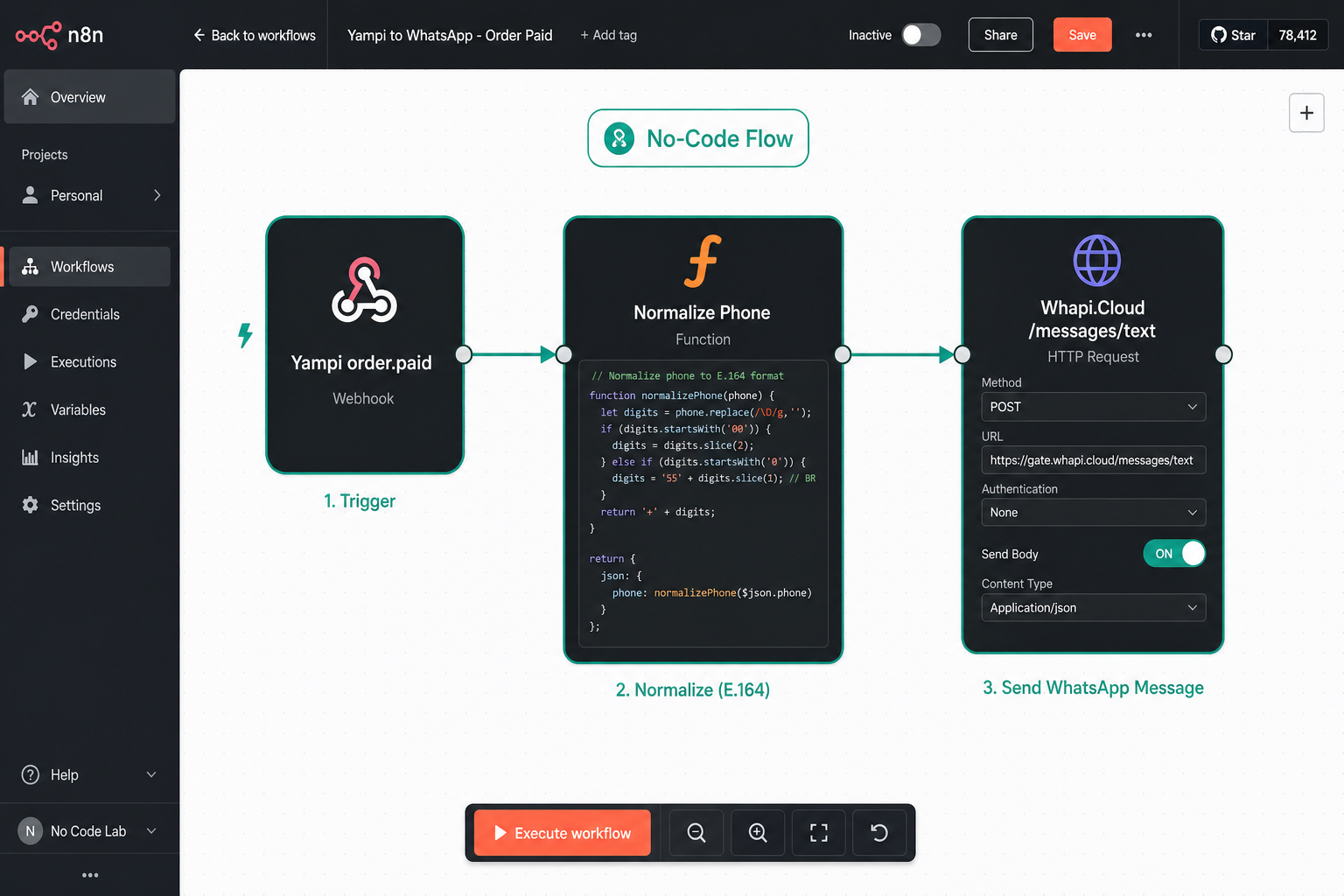Click the Settings gear icon
Viewport: 1344px width, 896px height.
pyautogui.click(x=30, y=505)
